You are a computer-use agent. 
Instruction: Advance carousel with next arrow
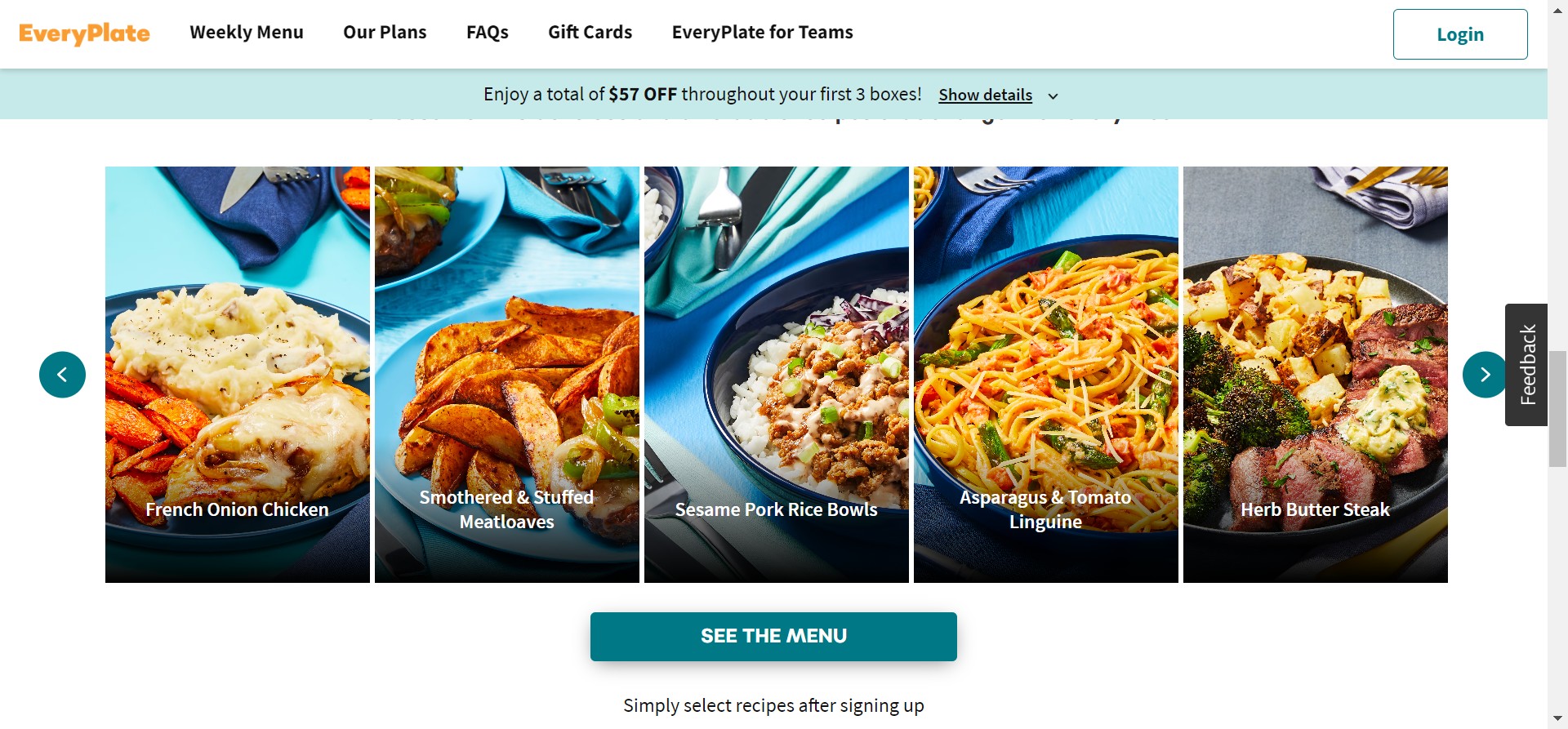coord(1486,375)
